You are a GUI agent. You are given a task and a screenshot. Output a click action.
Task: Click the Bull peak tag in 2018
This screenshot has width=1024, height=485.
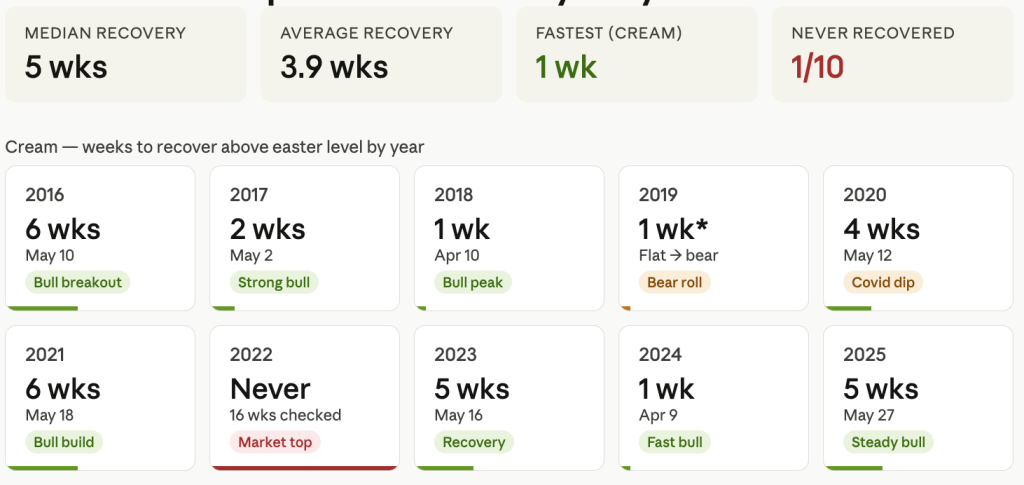click(473, 283)
